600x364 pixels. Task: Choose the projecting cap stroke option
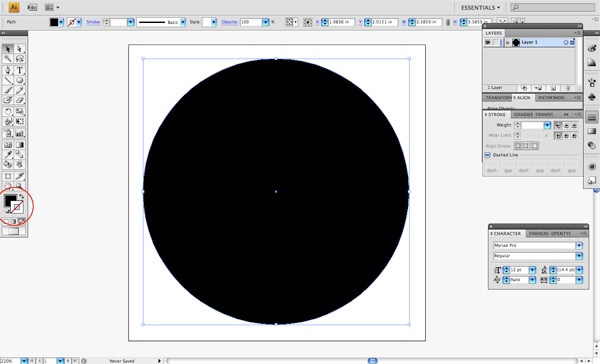click(x=574, y=125)
